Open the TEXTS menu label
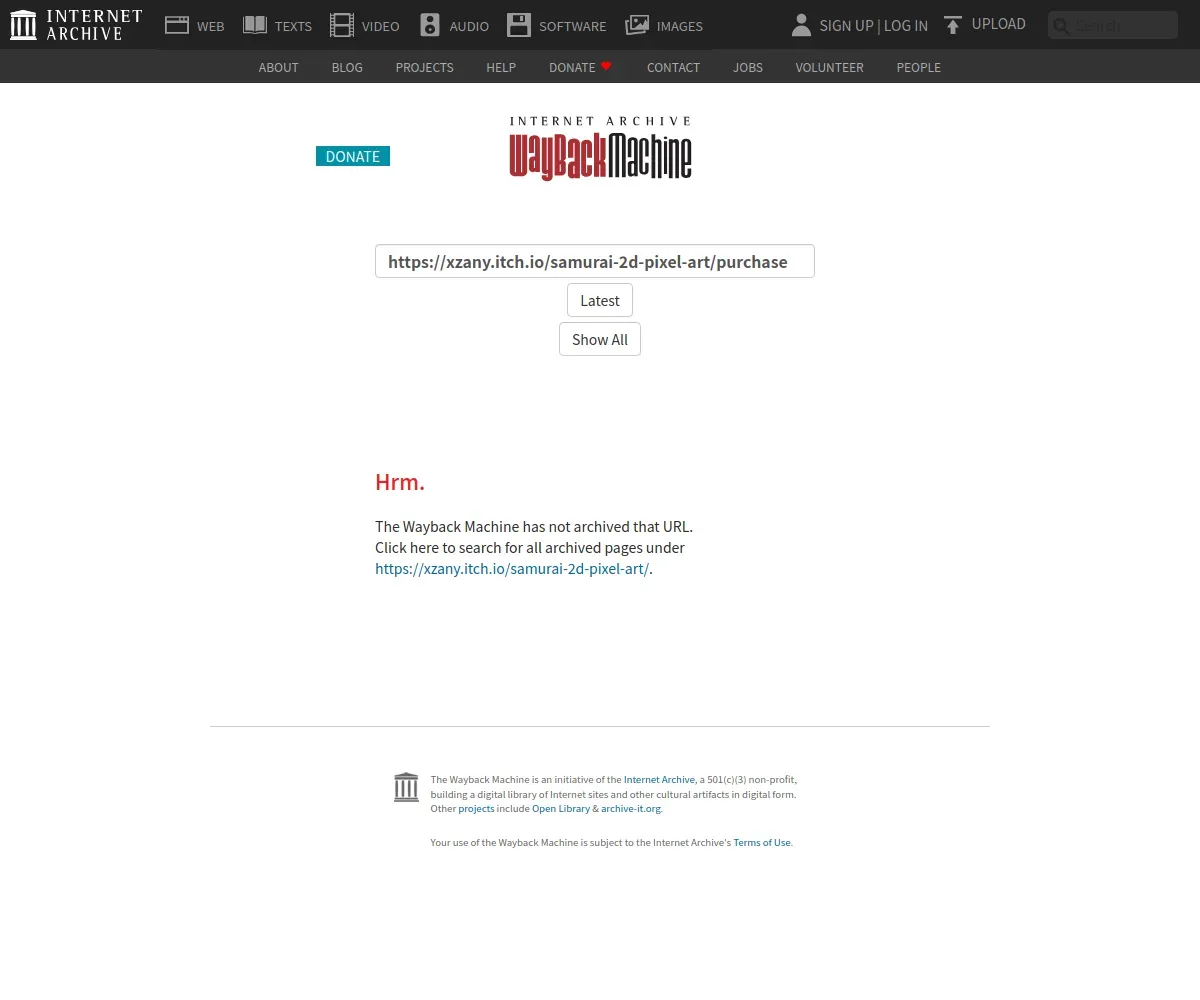The height and width of the screenshot is (1000, 1200). 293,26
